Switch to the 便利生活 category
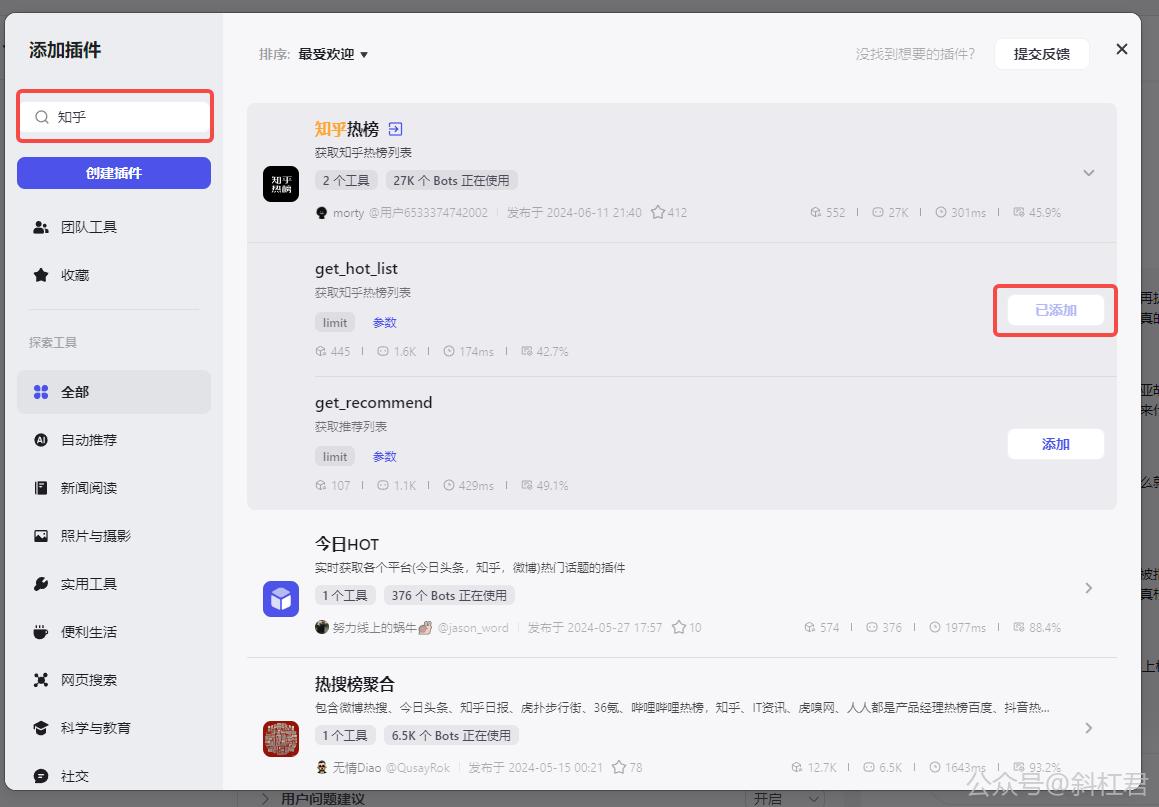This screenshot has height=807, width=1159. coord(114,632)
